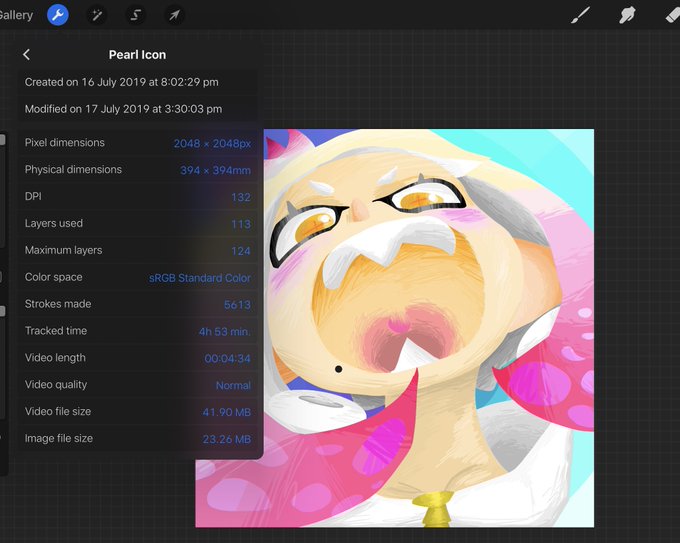This screenshot has height=543, width=680.
Task: Click the Physical dimensions label
Action: pos(73,170)
